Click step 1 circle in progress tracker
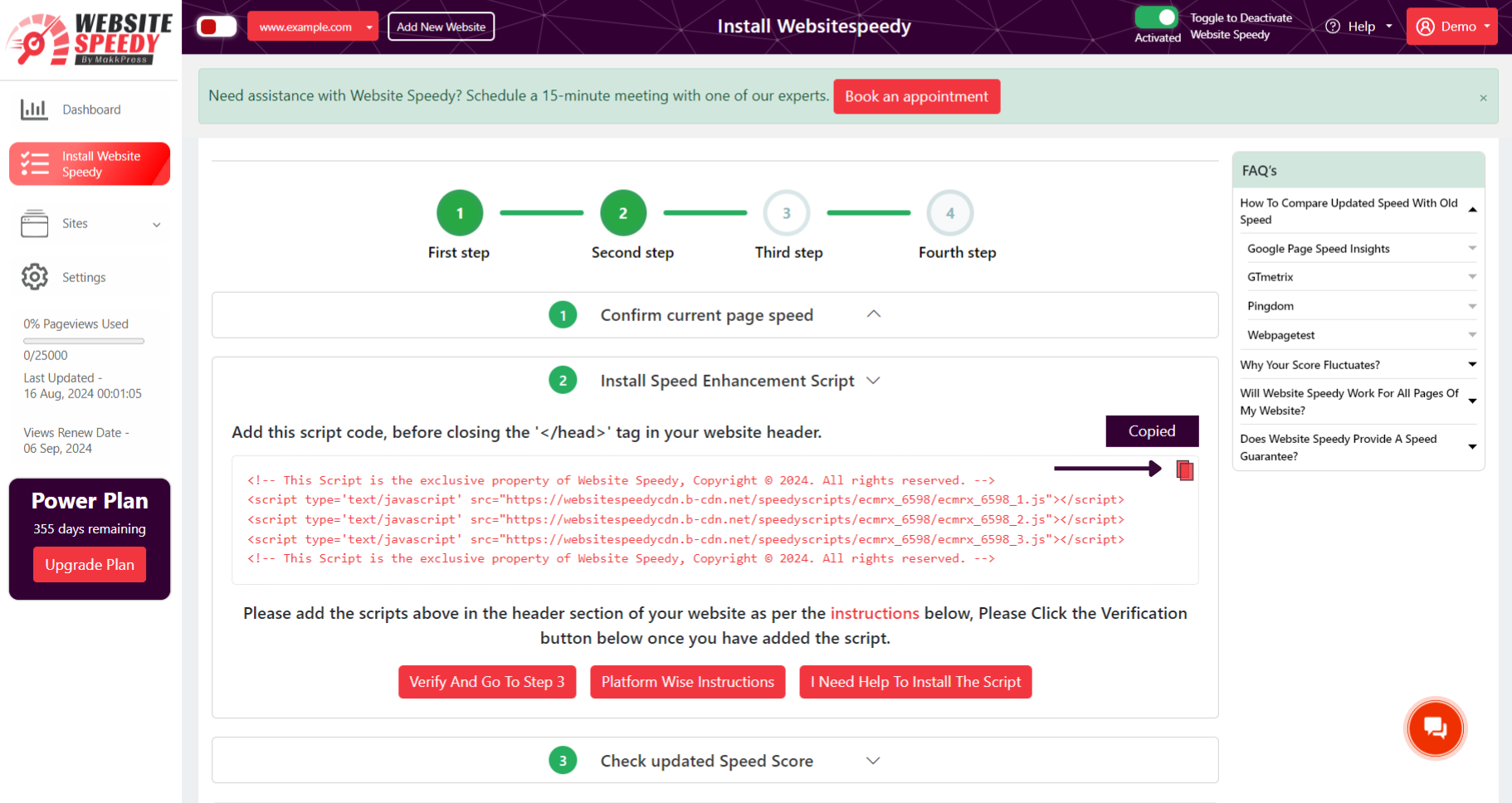1512x803 pixels. (460, 213)
